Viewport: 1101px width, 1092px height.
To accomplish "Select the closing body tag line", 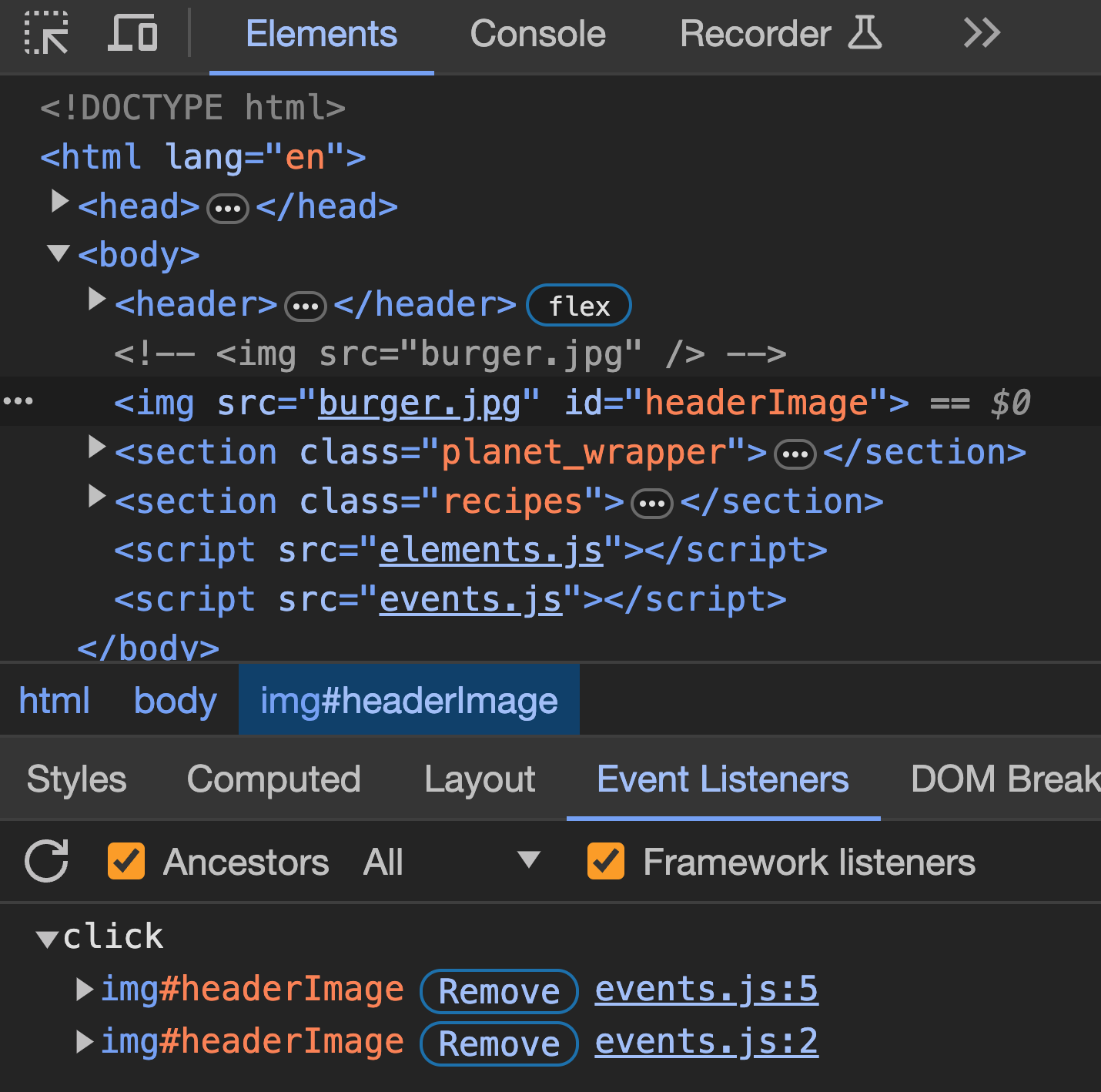I will coord(149,647).
